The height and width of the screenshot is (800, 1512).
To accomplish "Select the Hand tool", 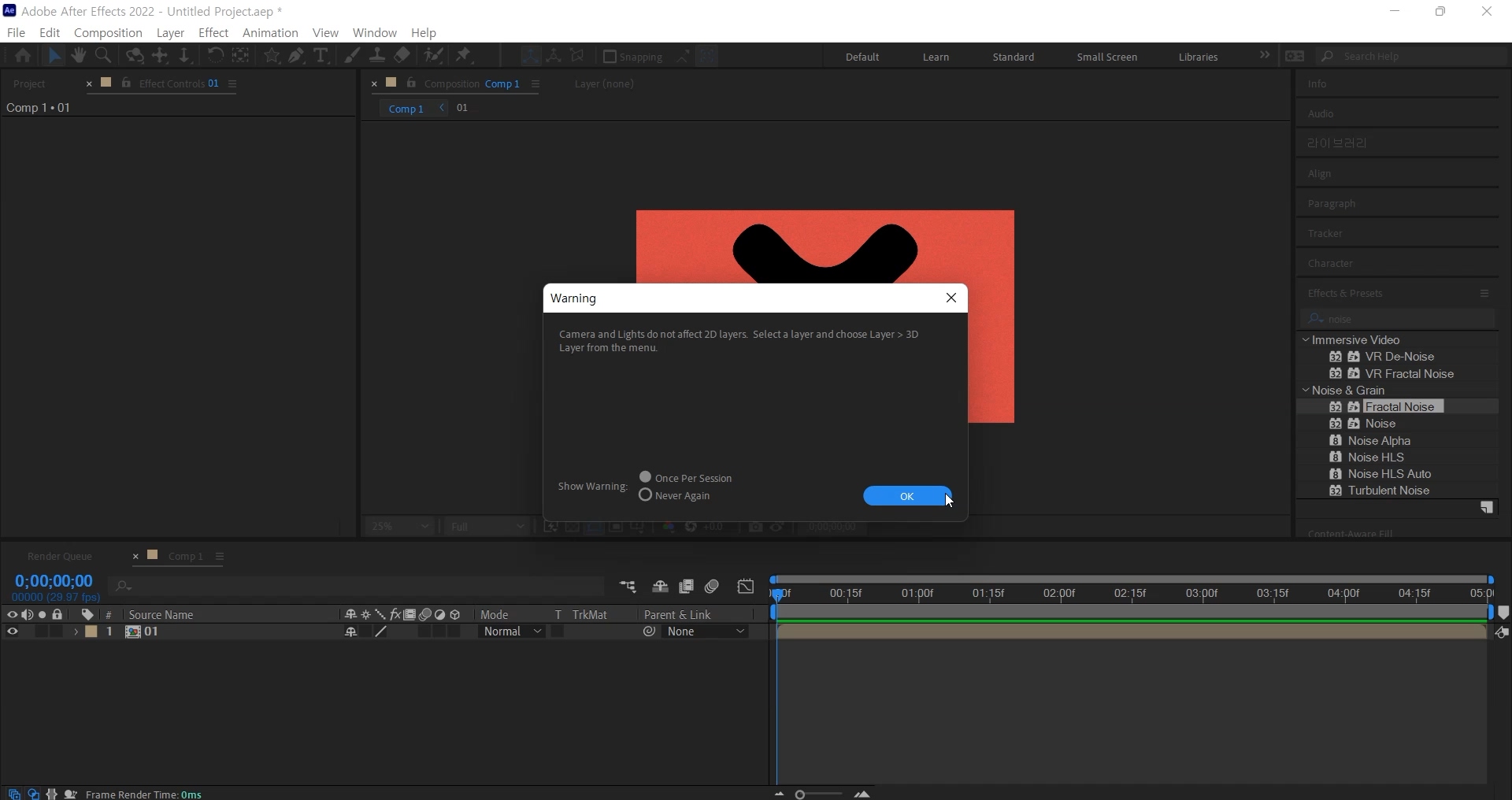I will click(x=78, y=56).
